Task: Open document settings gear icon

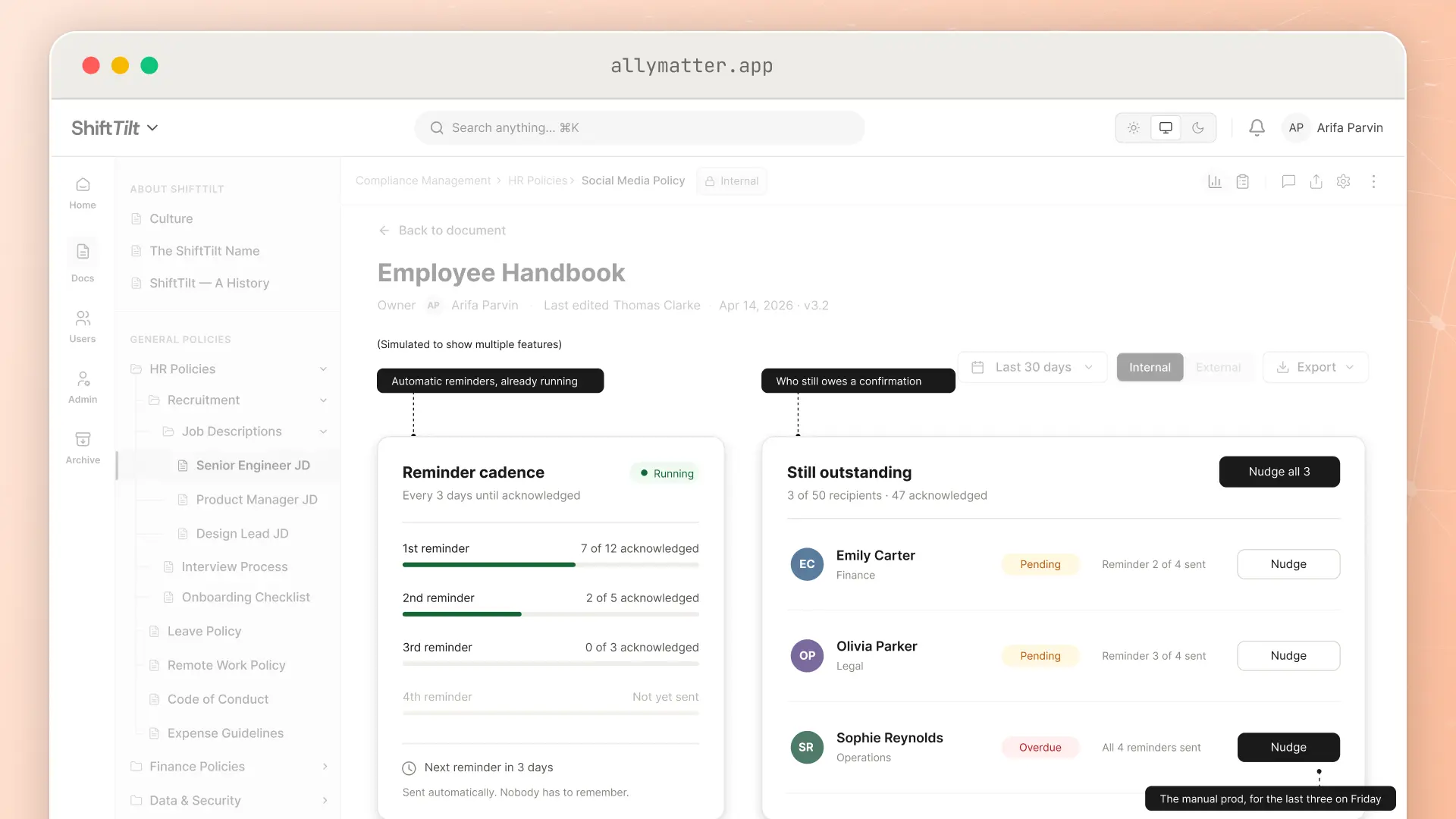Action: tap(1343, 181)
